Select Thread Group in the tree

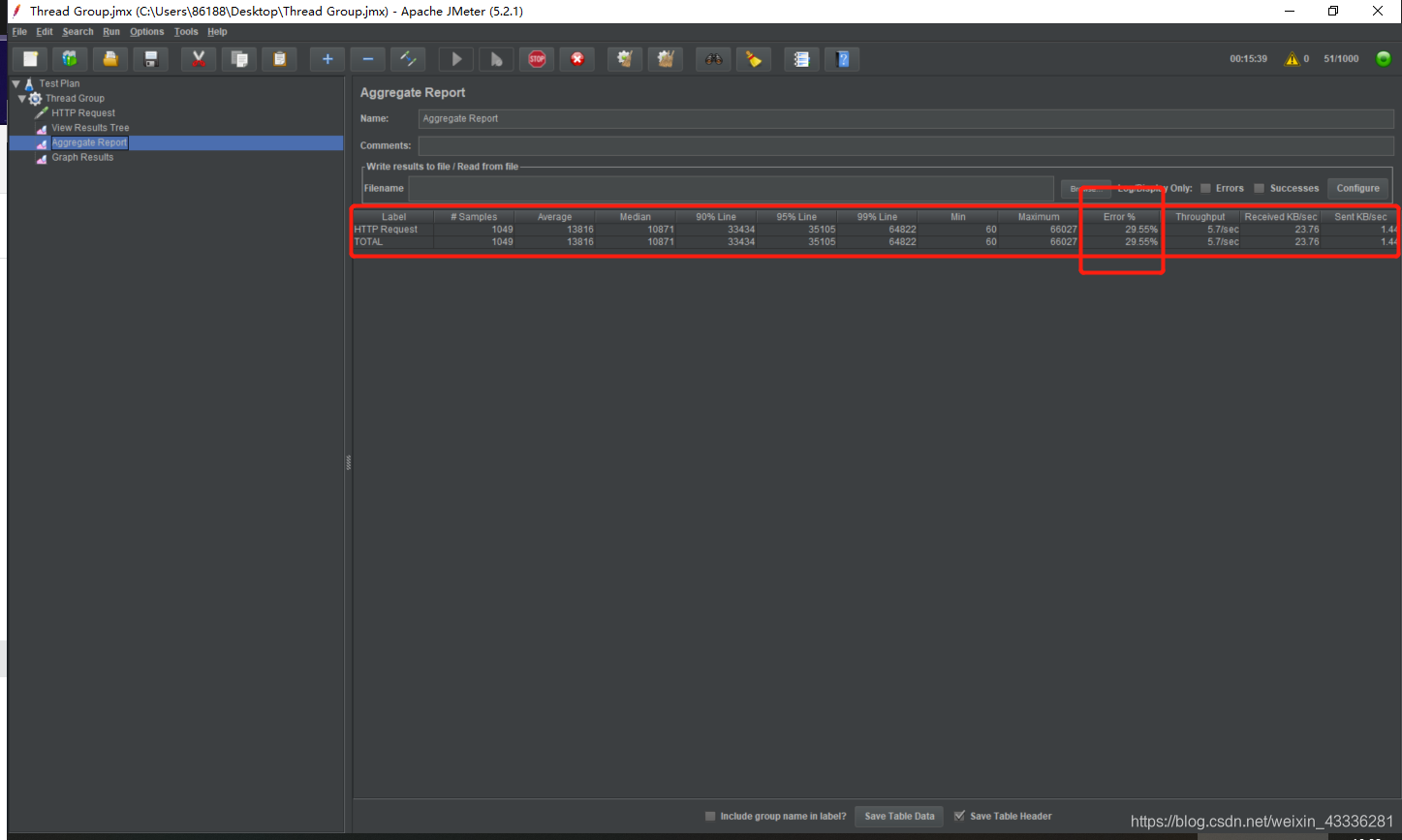(x=75, y=99)
